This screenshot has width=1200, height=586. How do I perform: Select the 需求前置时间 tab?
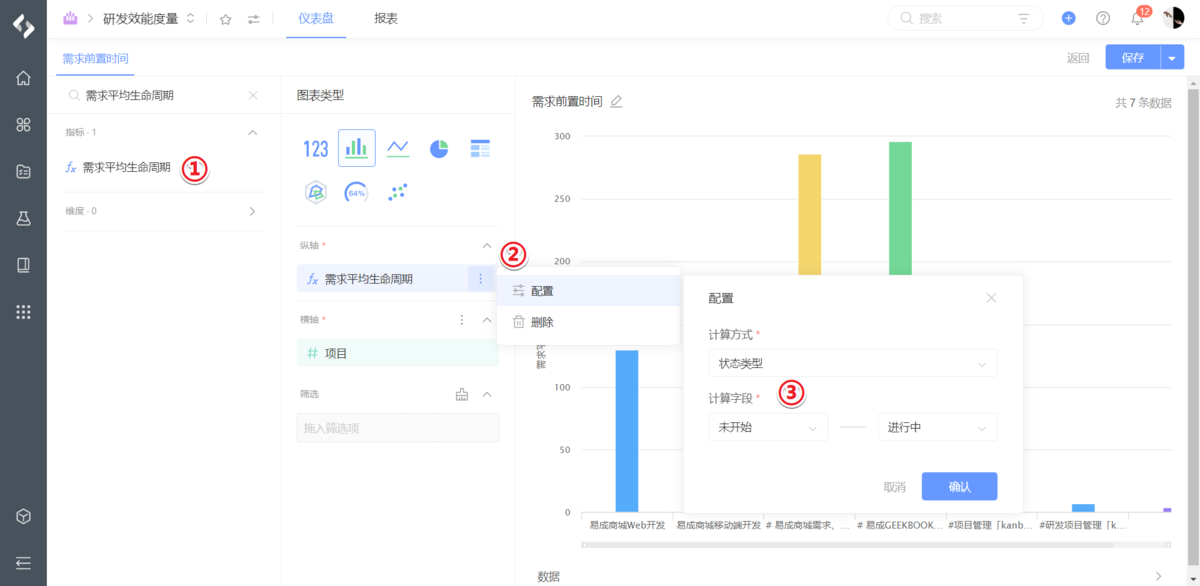(95, 58)
